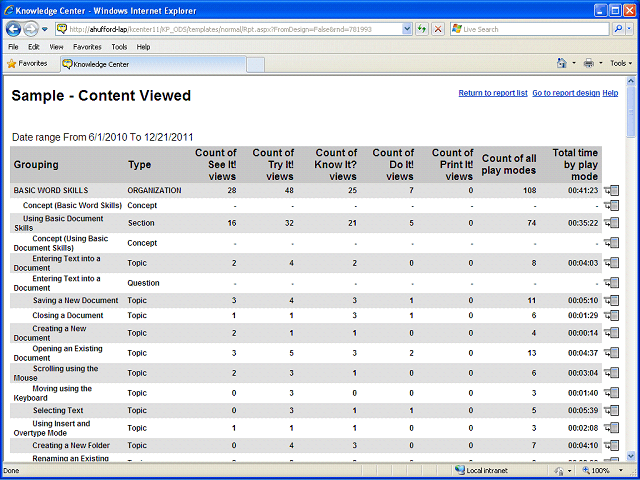
Task: Click the Creating a New Folder row label
Action: 71,445
